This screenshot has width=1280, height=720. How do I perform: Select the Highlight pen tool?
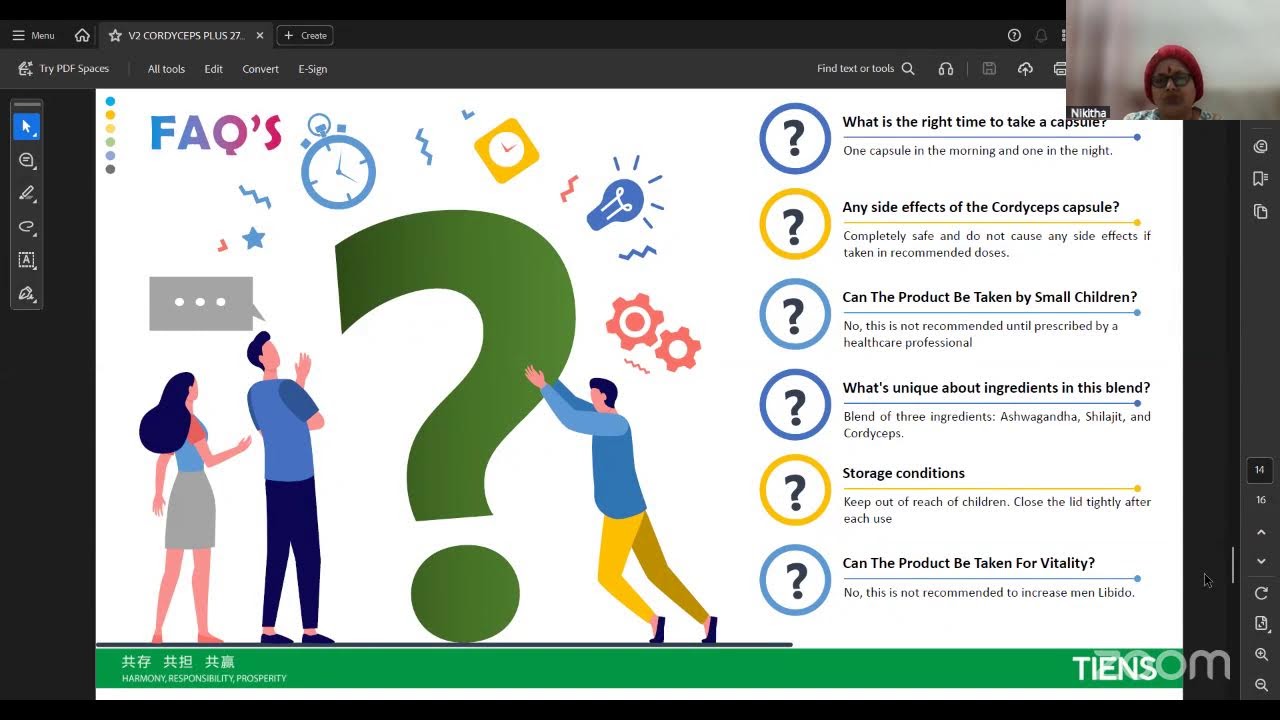click(27, 193)
